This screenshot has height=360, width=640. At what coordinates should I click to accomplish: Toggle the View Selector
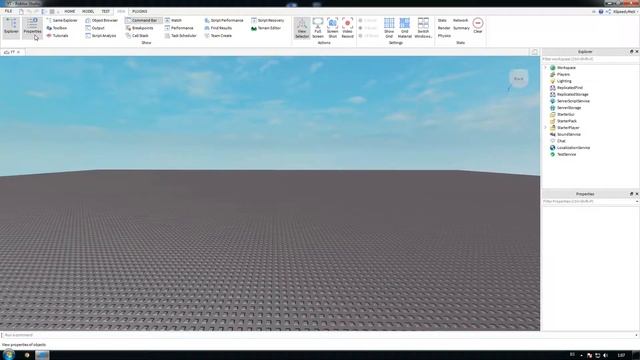point(302,28)
